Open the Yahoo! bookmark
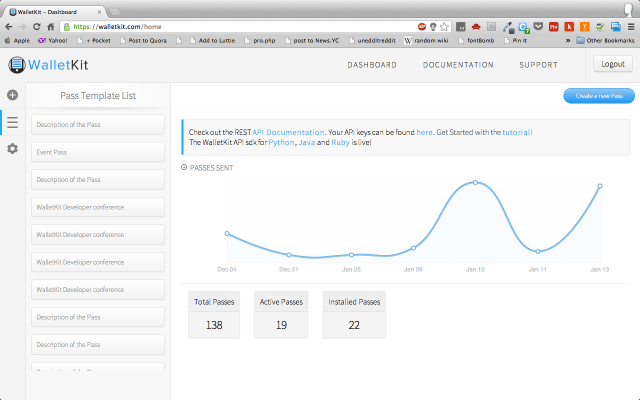This screenshot has height=400, width=640. click(x=53, y=40)
